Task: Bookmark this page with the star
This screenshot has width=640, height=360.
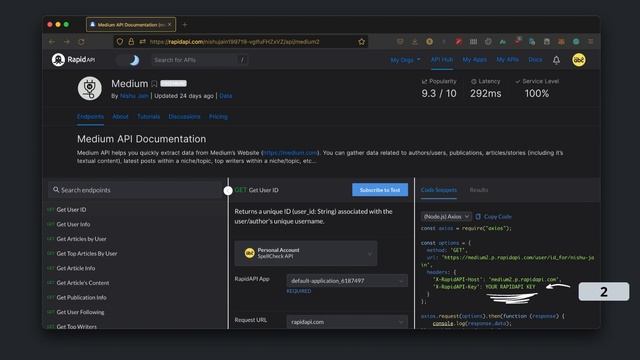Action: pos(362,42)
